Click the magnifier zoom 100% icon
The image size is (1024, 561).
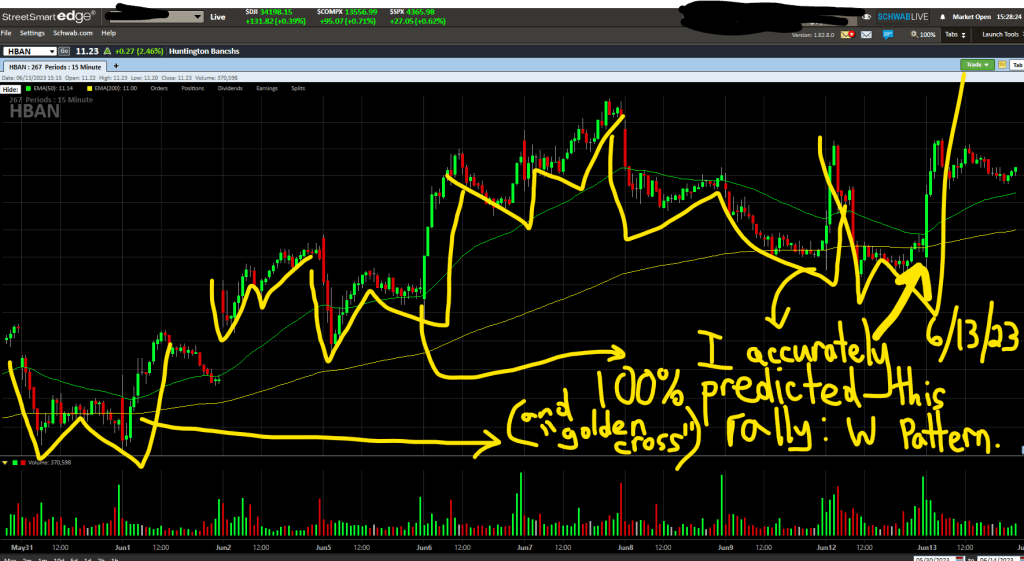point(914,34)
